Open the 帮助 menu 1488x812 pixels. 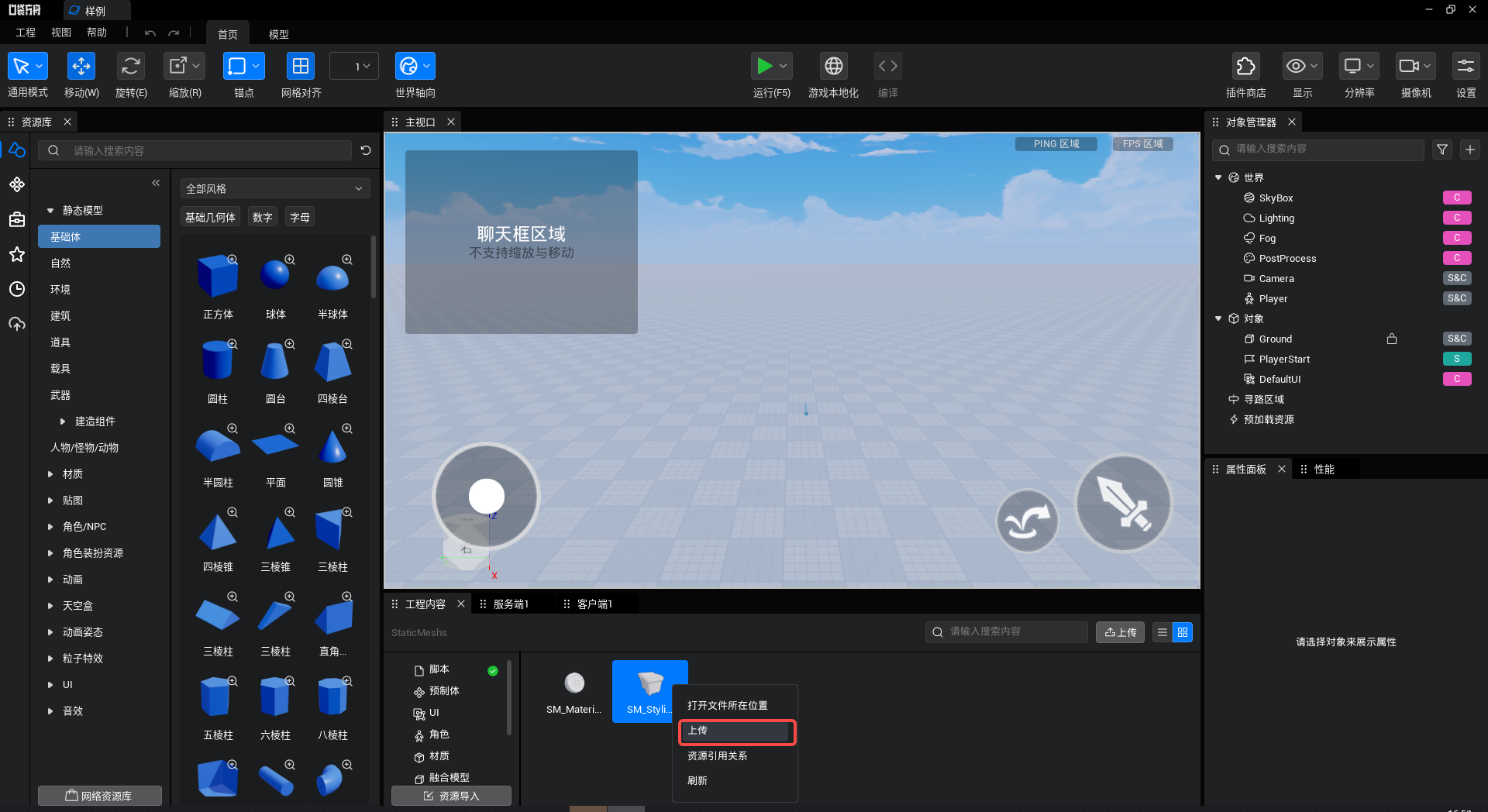pyautogui.click(x=97, y=33)
